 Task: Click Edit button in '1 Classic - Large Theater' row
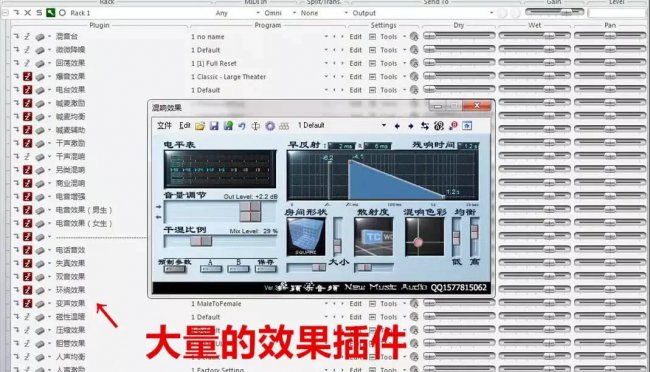pos(356,77)
